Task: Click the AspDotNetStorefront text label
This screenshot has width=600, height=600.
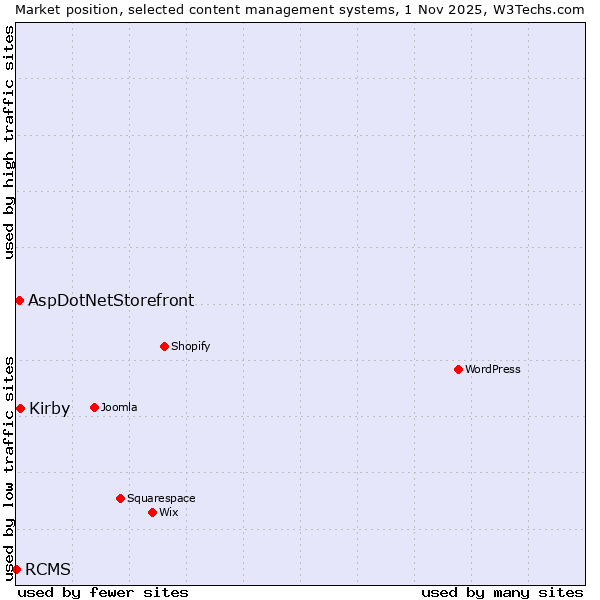Action: [x=111, y=300]
